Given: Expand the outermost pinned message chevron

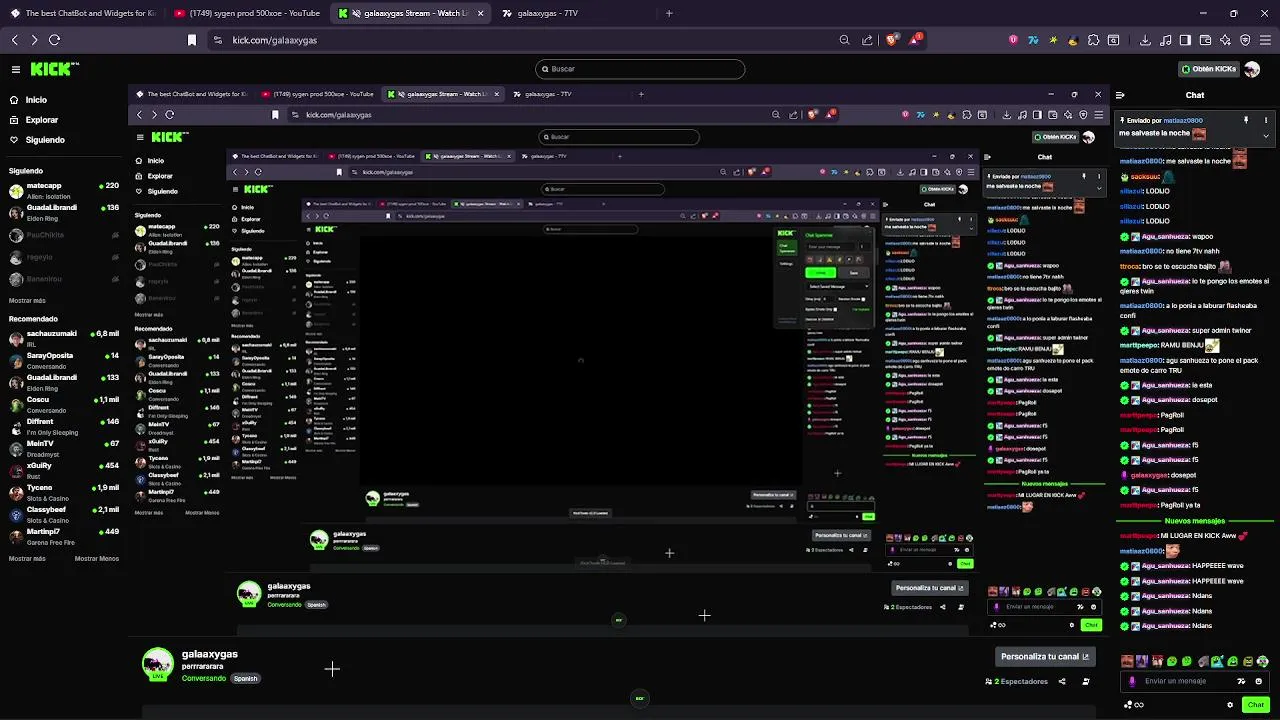Looking at the screenshot, I should [1267, 134].
